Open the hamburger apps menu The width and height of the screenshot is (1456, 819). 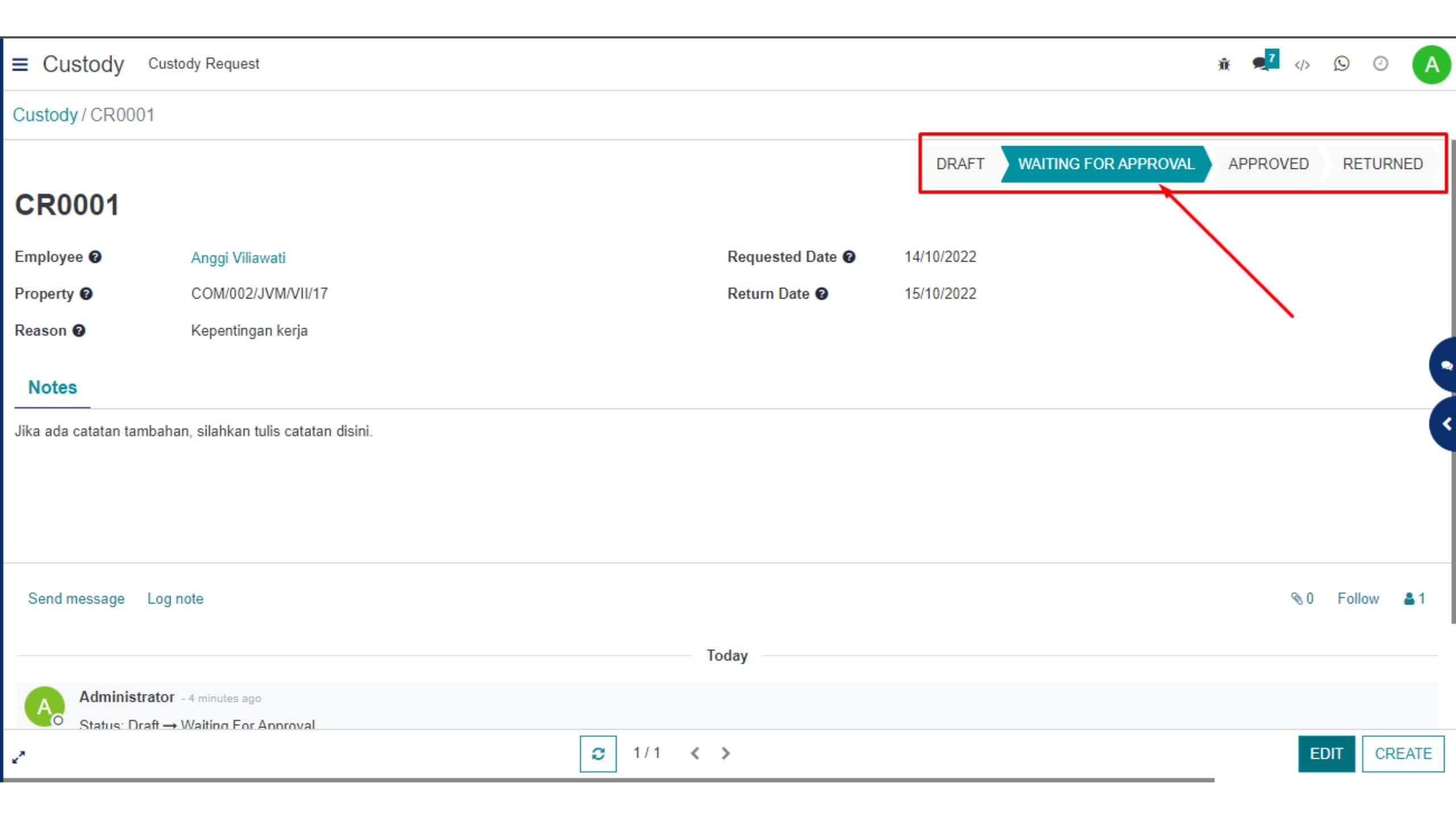(x=20, y=64)
